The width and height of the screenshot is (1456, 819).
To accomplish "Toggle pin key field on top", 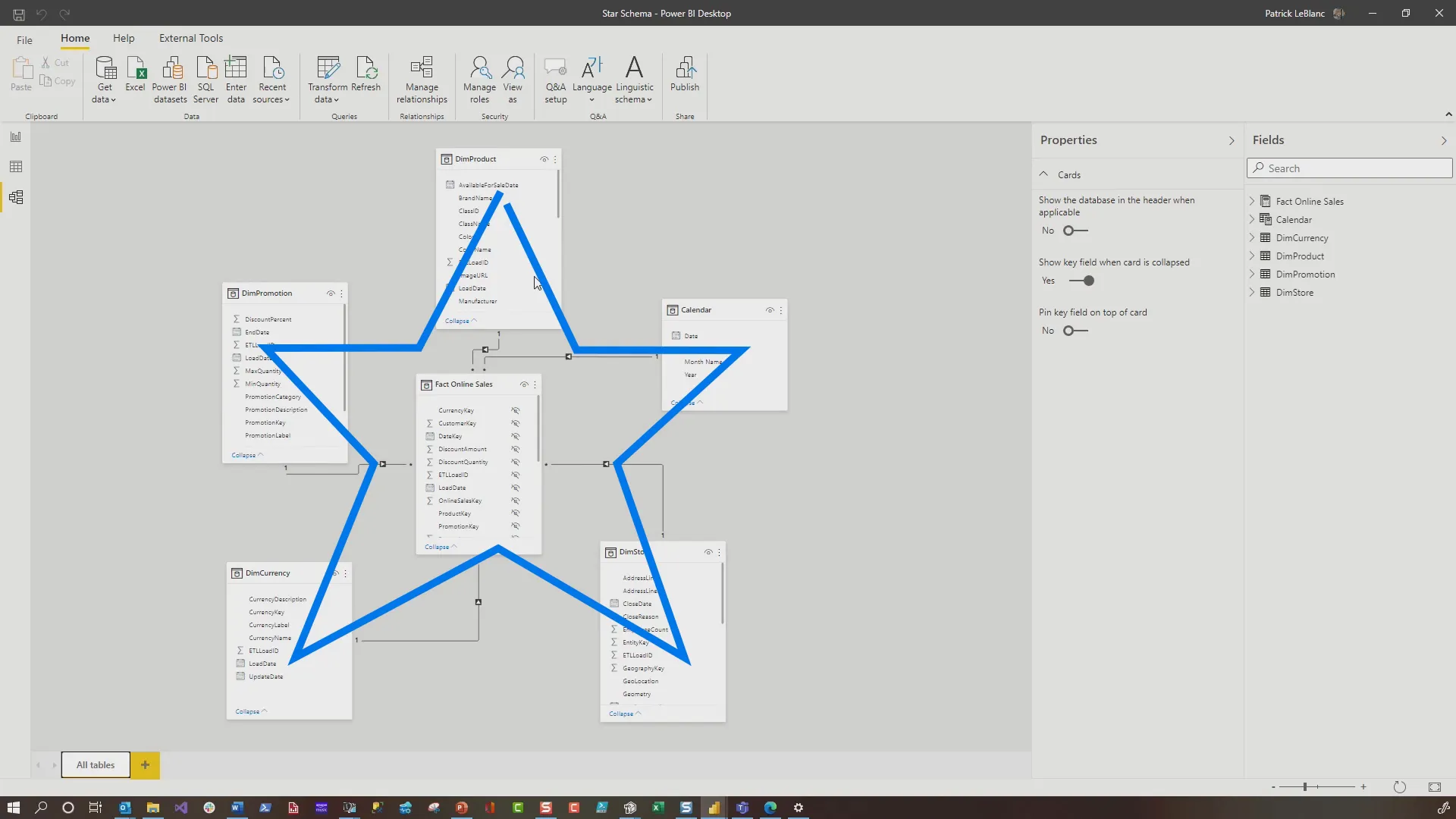I will (1075, 331).
